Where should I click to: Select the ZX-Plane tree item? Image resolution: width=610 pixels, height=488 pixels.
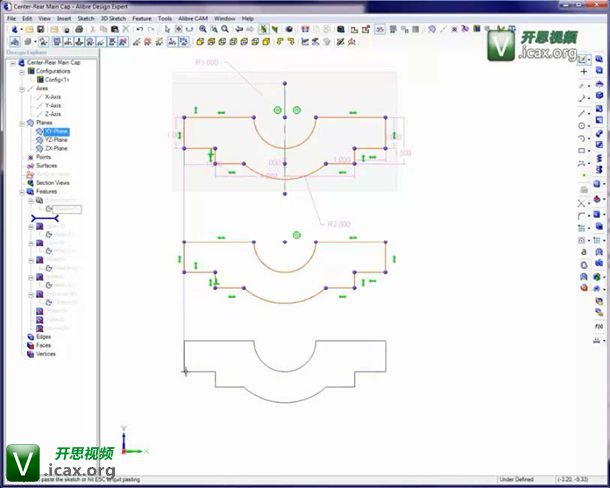click(56, 148)
